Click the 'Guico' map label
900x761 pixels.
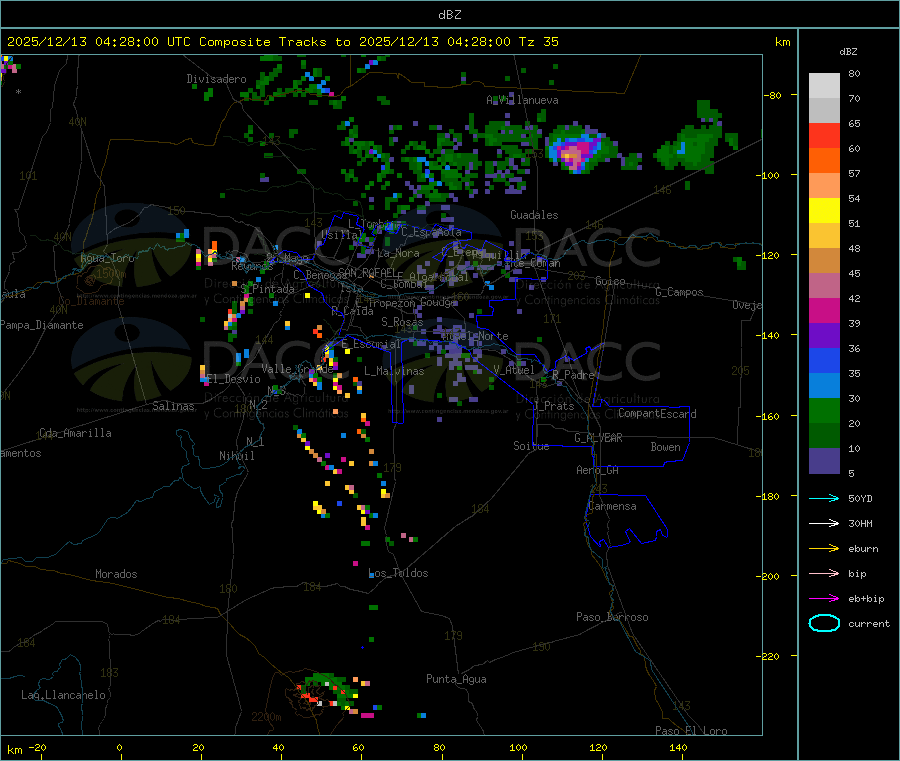(610, 281)
